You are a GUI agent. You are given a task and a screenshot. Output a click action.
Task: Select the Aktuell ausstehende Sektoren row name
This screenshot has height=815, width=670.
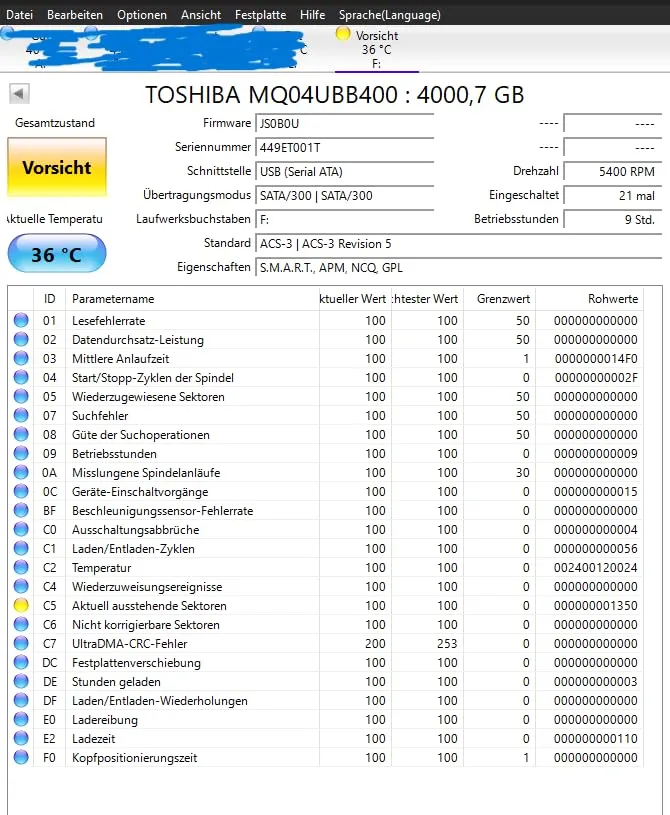[x=149, y=606]
